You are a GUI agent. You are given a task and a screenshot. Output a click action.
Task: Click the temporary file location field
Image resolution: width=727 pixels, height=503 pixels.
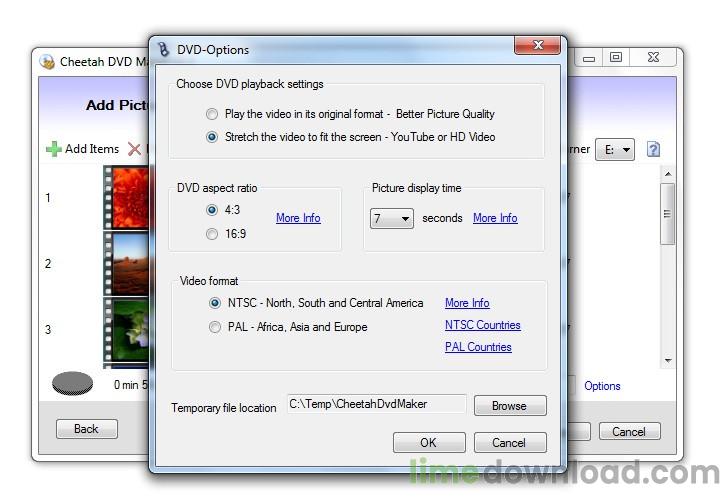tap(376, 404)
